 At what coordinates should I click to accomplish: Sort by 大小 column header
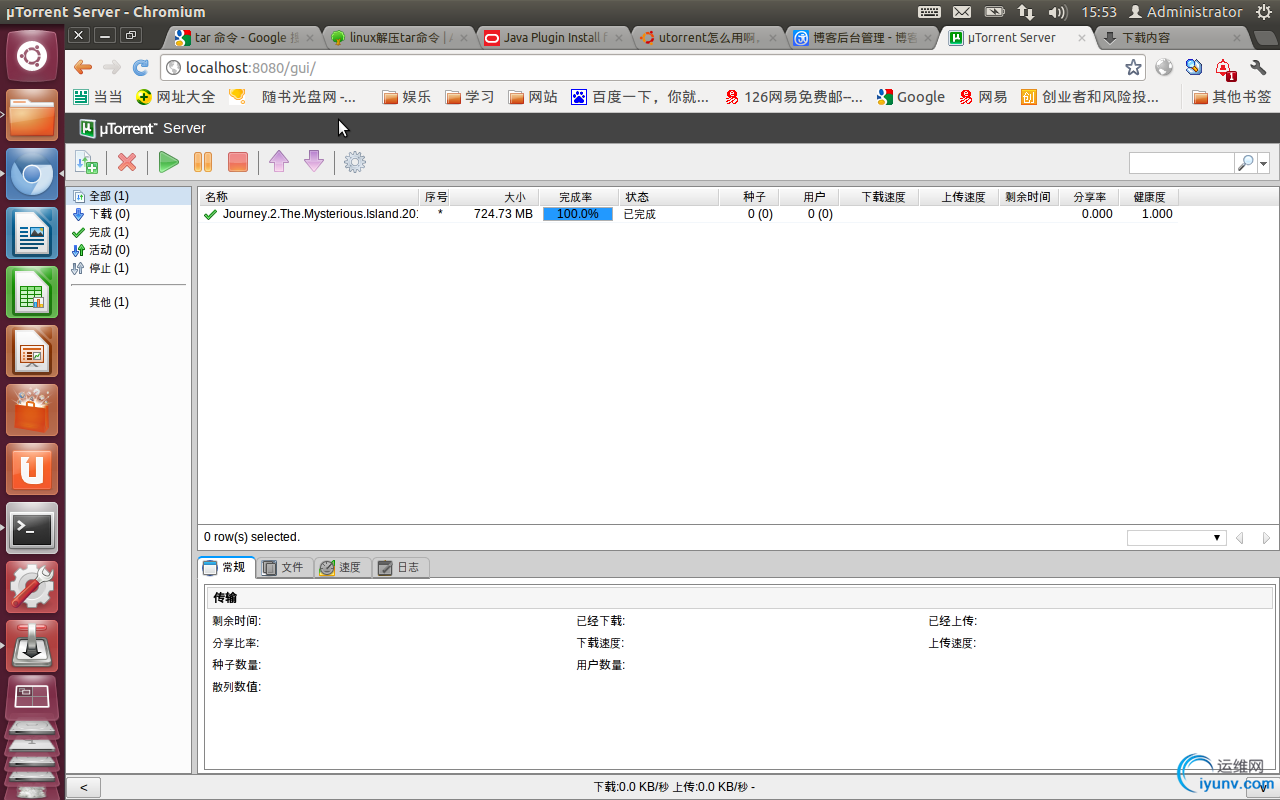click(494, 197)
